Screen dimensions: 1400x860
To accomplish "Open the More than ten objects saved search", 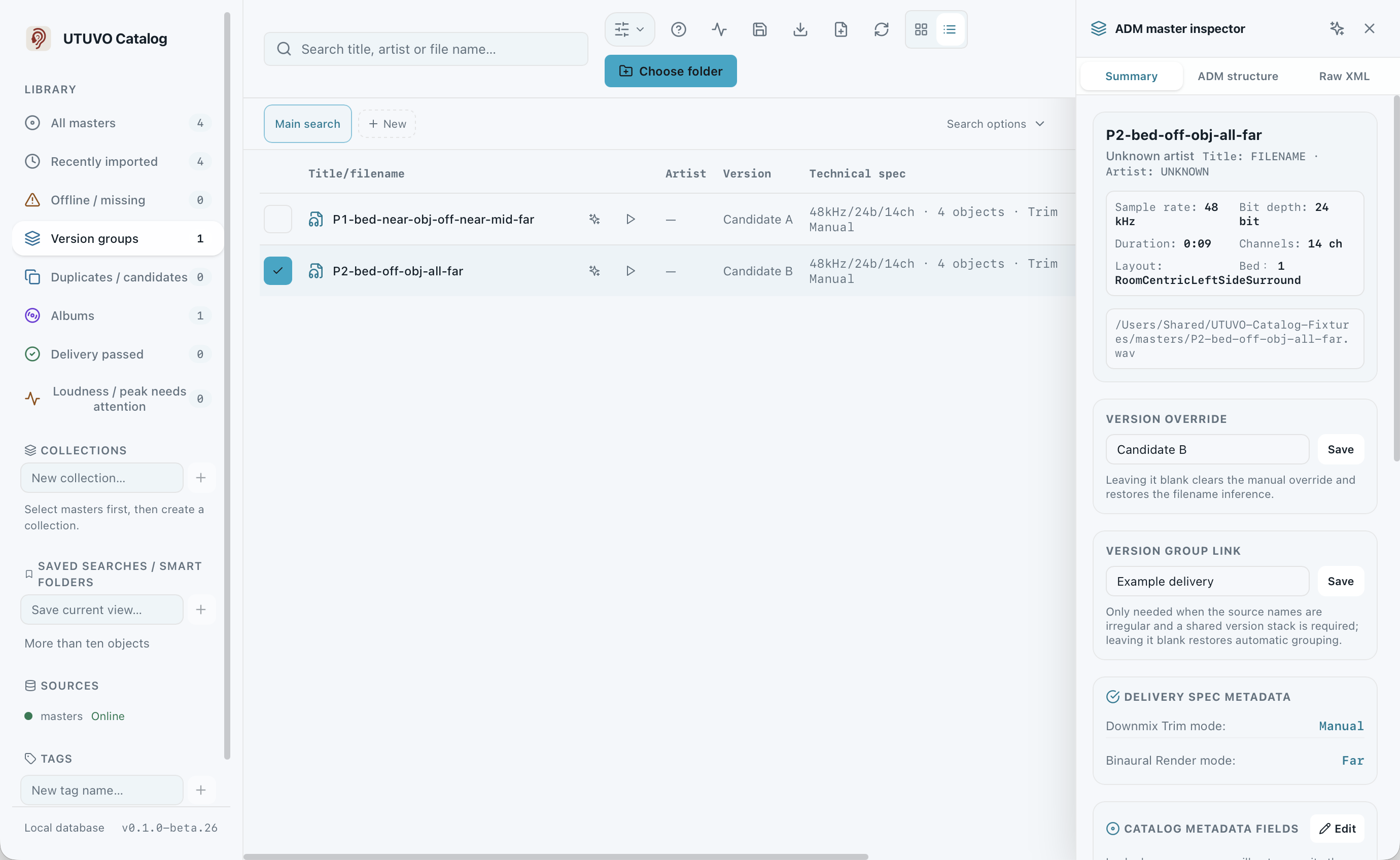I will click(86, 643).
